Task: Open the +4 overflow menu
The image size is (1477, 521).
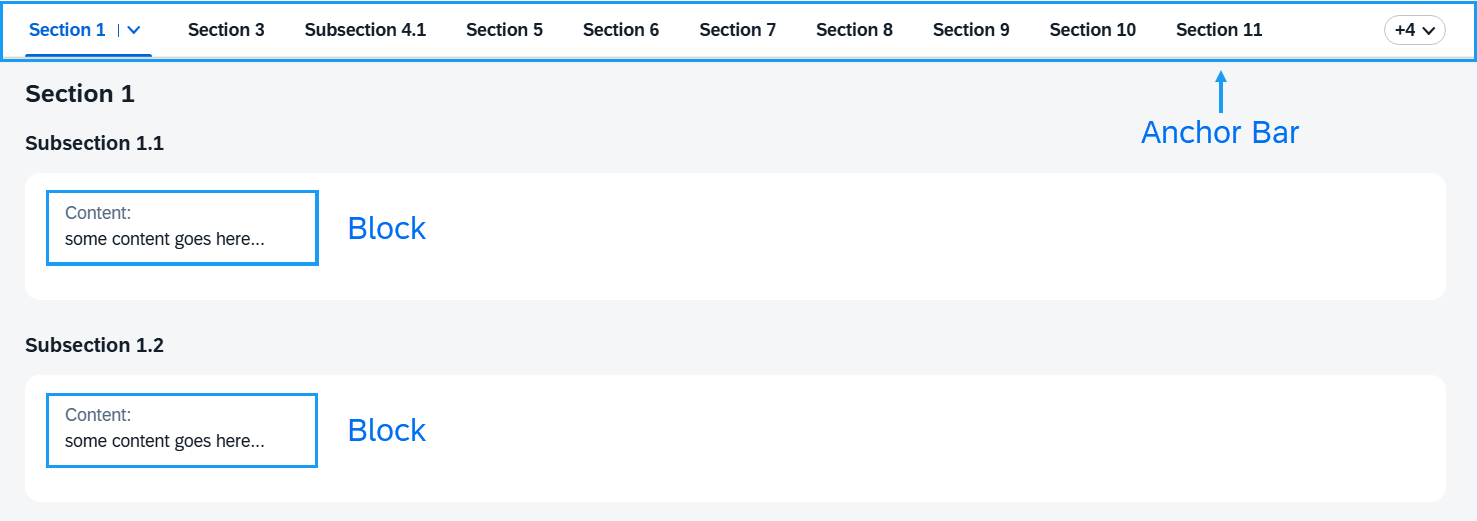Action: point(1414,30)
